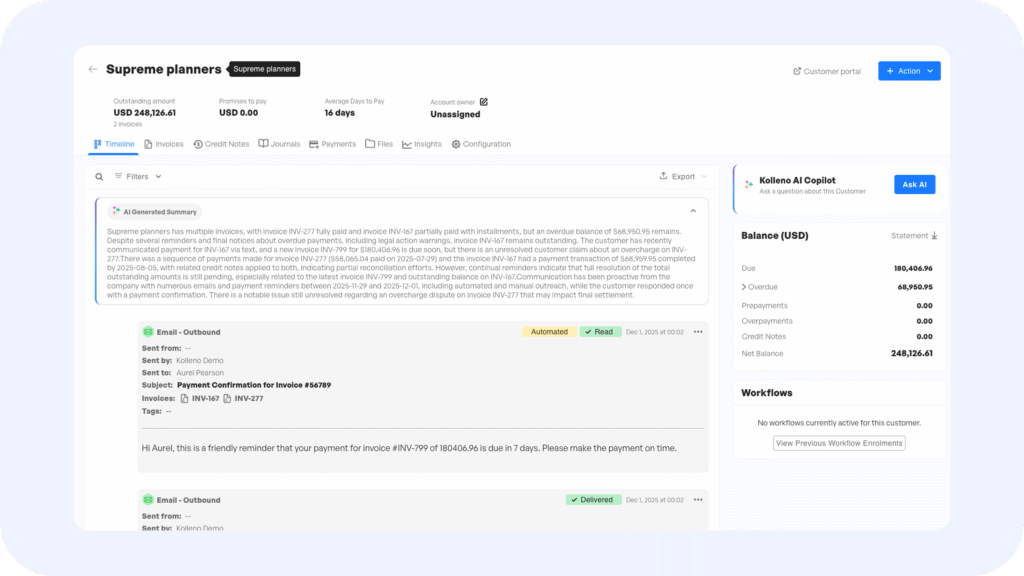Open the Export dropdown

coord(683,177)
